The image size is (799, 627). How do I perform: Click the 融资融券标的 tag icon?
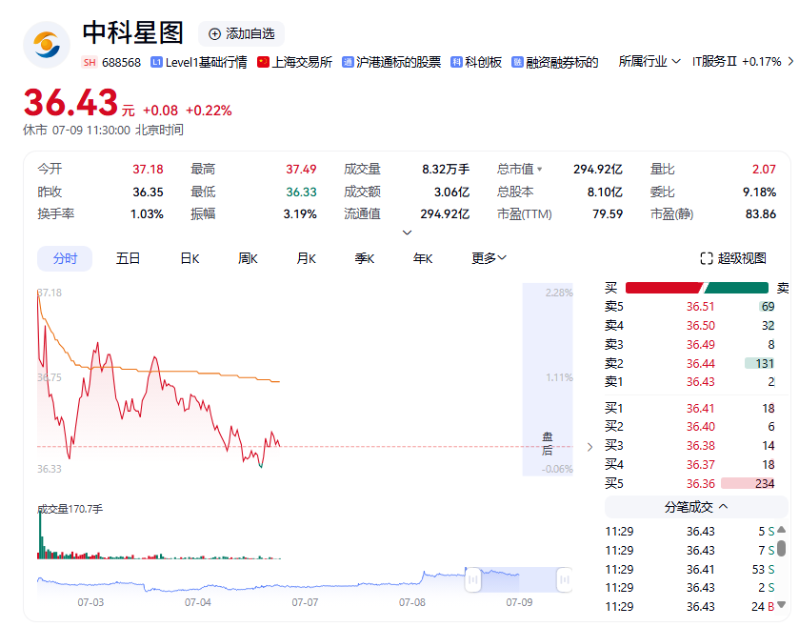pos(517,62)
